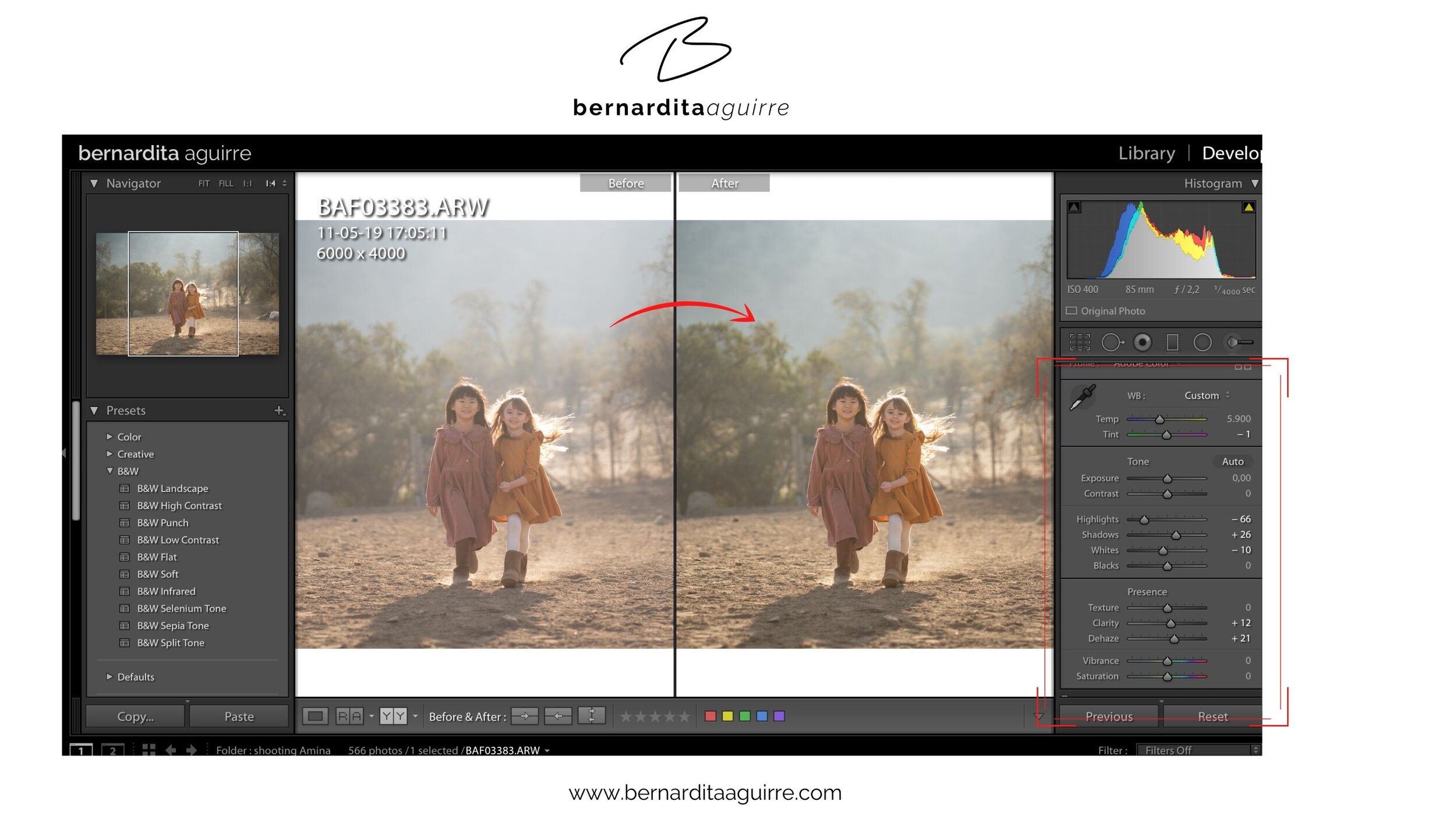Click the Auto tone button
Screen dimensions: 1456x819
point(1232,461)
